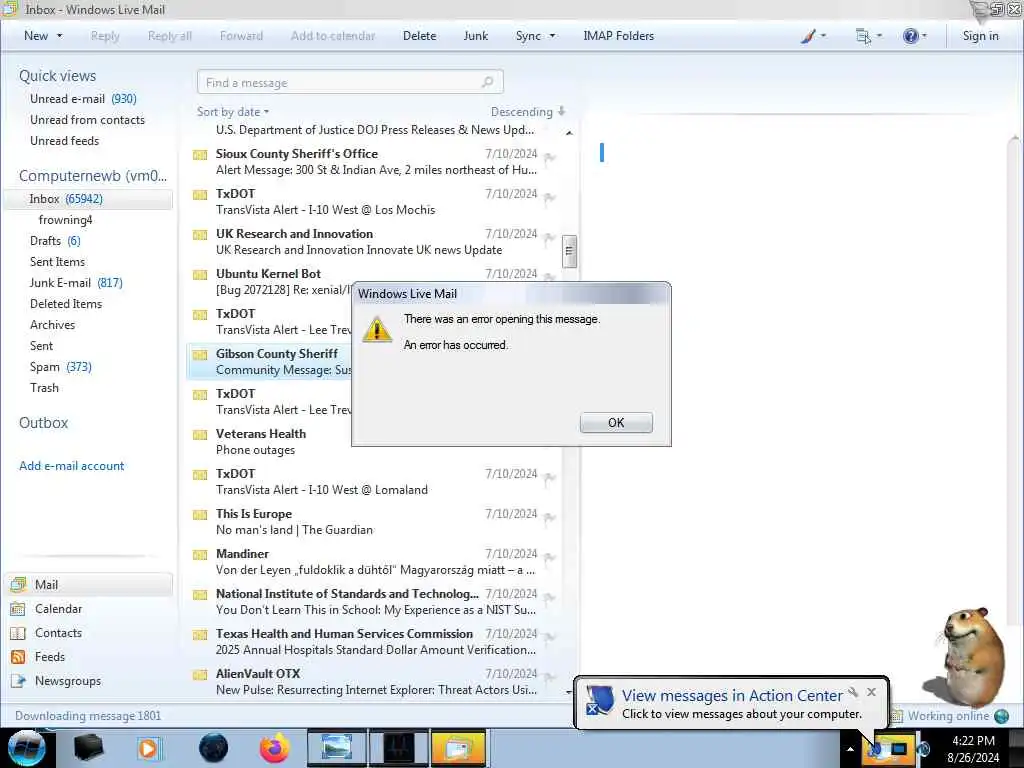The width and height of the screenshot is (1024, 768).
Task: Click the search magnifier icon
Action: (x=487, y=82)
